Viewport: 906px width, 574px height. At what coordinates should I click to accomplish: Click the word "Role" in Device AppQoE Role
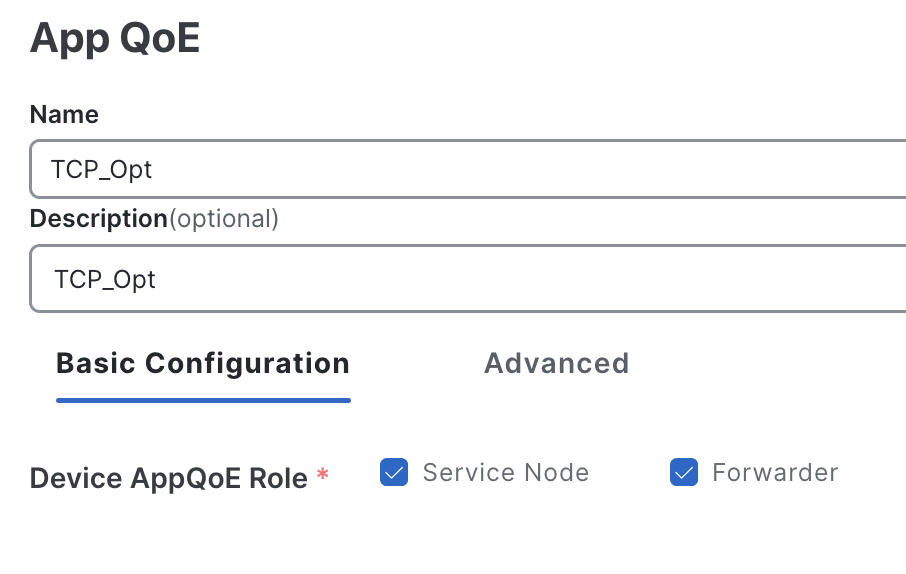click(x=280, y=478)
